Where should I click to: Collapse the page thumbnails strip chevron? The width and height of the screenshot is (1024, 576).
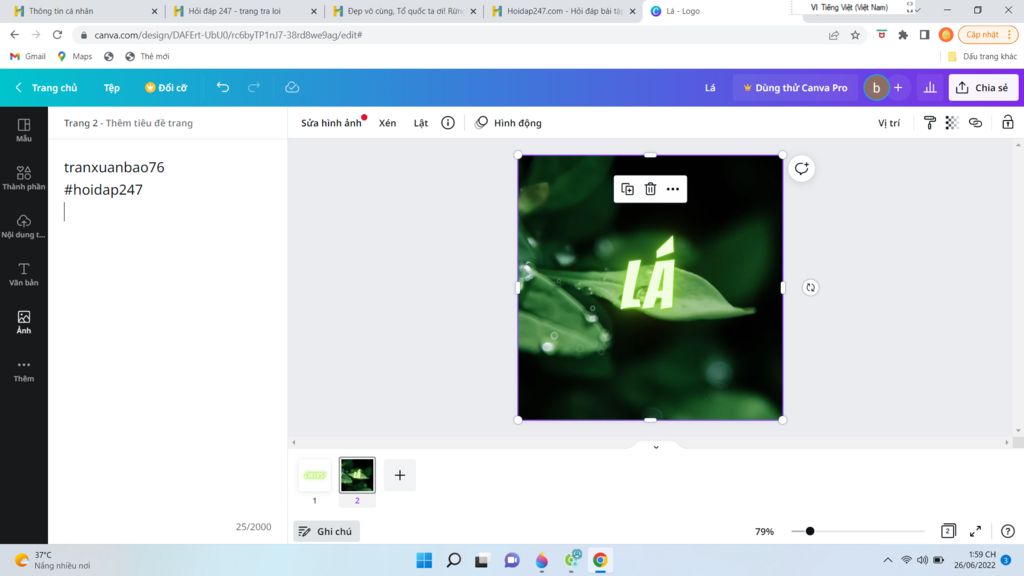click(x=656, y=447)
